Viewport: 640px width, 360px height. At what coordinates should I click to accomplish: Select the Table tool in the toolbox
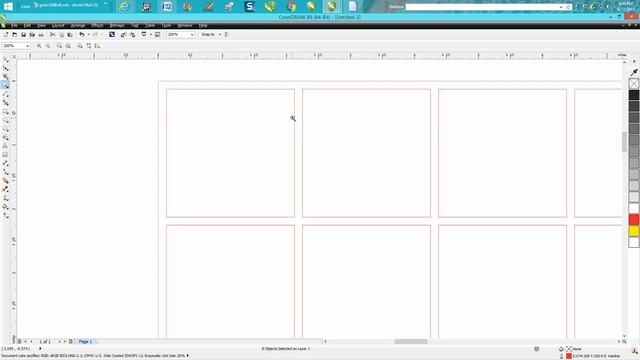tap(5, 155)
